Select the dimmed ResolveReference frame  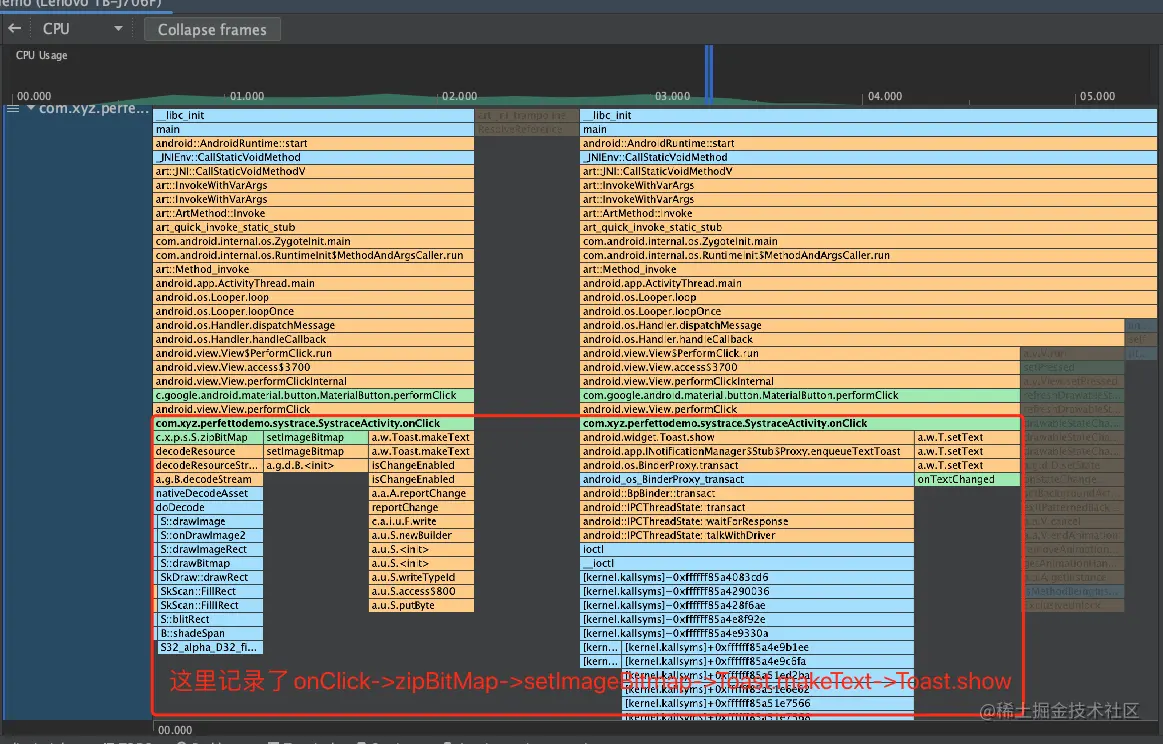click(x=527, y=130)
